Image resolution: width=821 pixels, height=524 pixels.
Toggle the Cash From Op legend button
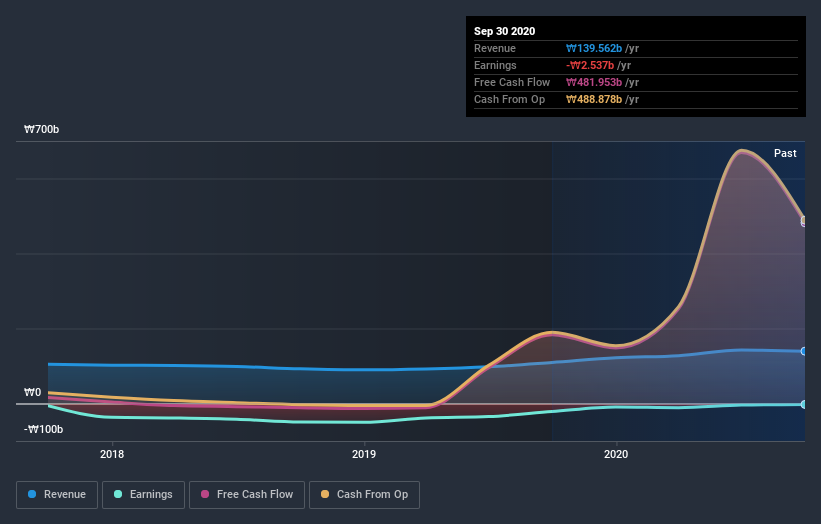point(364,495)
